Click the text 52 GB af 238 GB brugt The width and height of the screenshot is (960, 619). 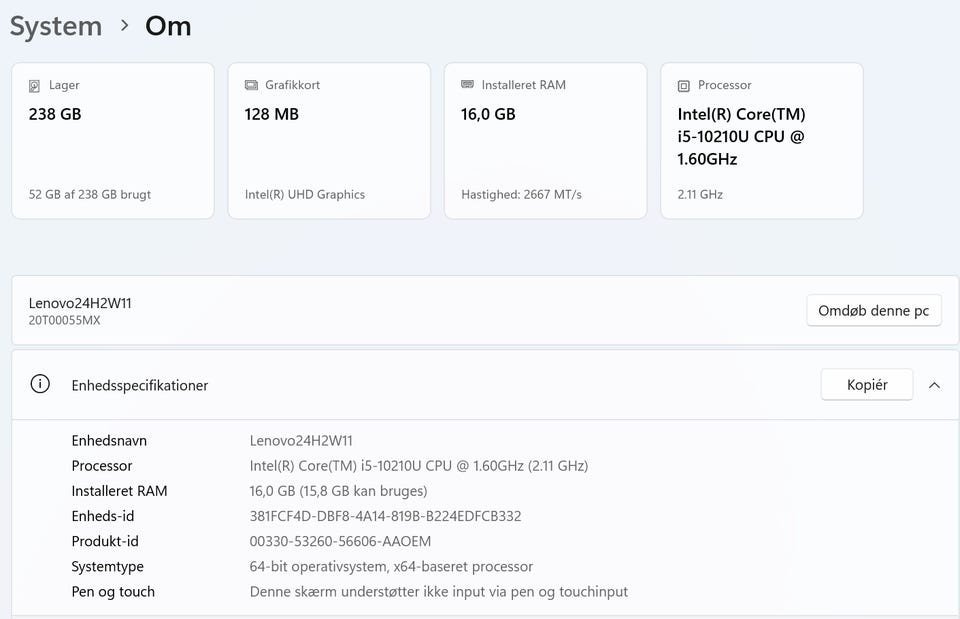click(x=90, y=194)
